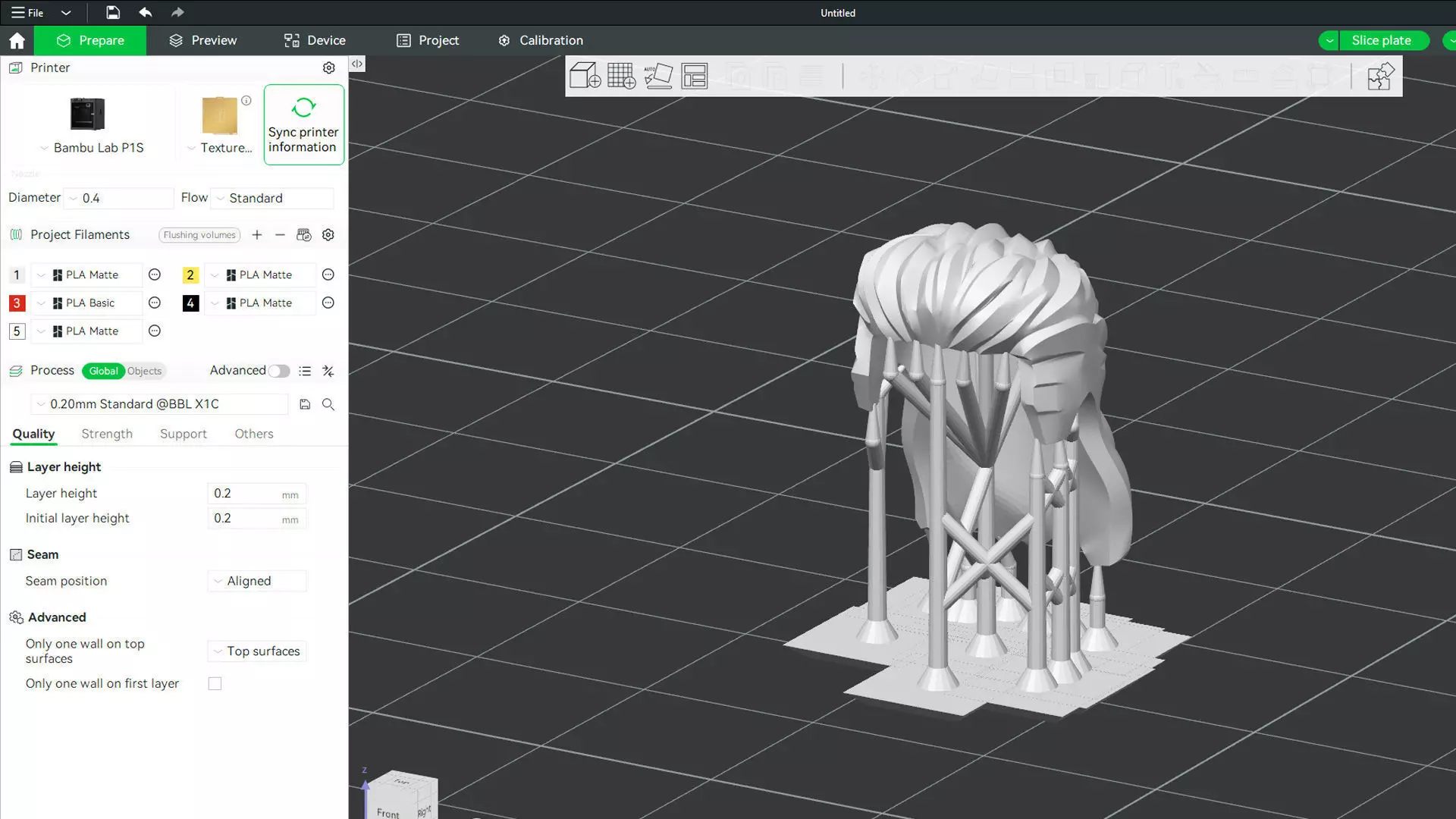The height and width of the screenshot is (819, 1456).
Task: Open the Assembly view icon at toolbar end
Action: pyautogui.click(x=1379, y=76)
